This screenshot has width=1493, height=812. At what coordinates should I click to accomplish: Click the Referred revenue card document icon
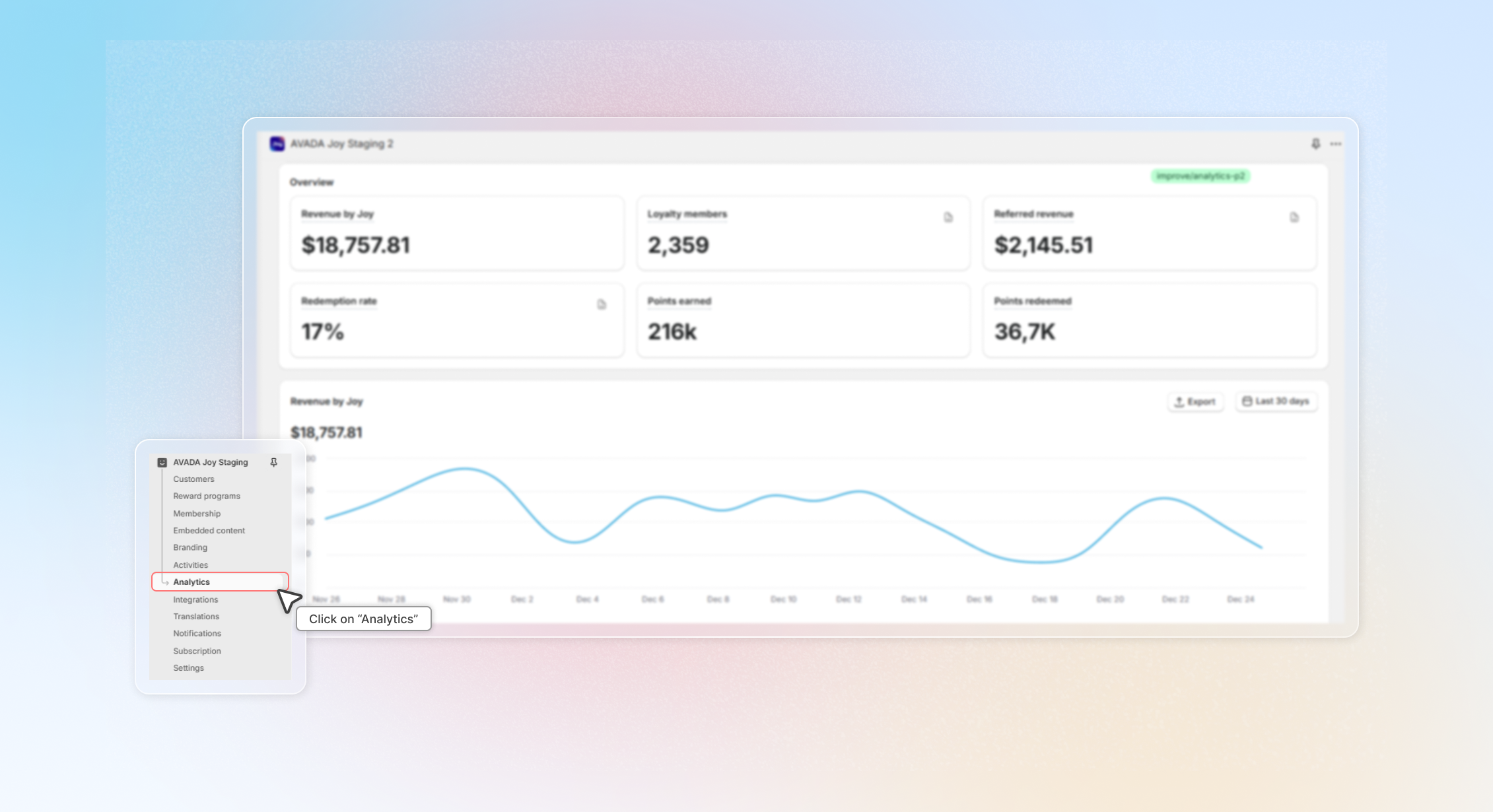[x=1294, y=217]
